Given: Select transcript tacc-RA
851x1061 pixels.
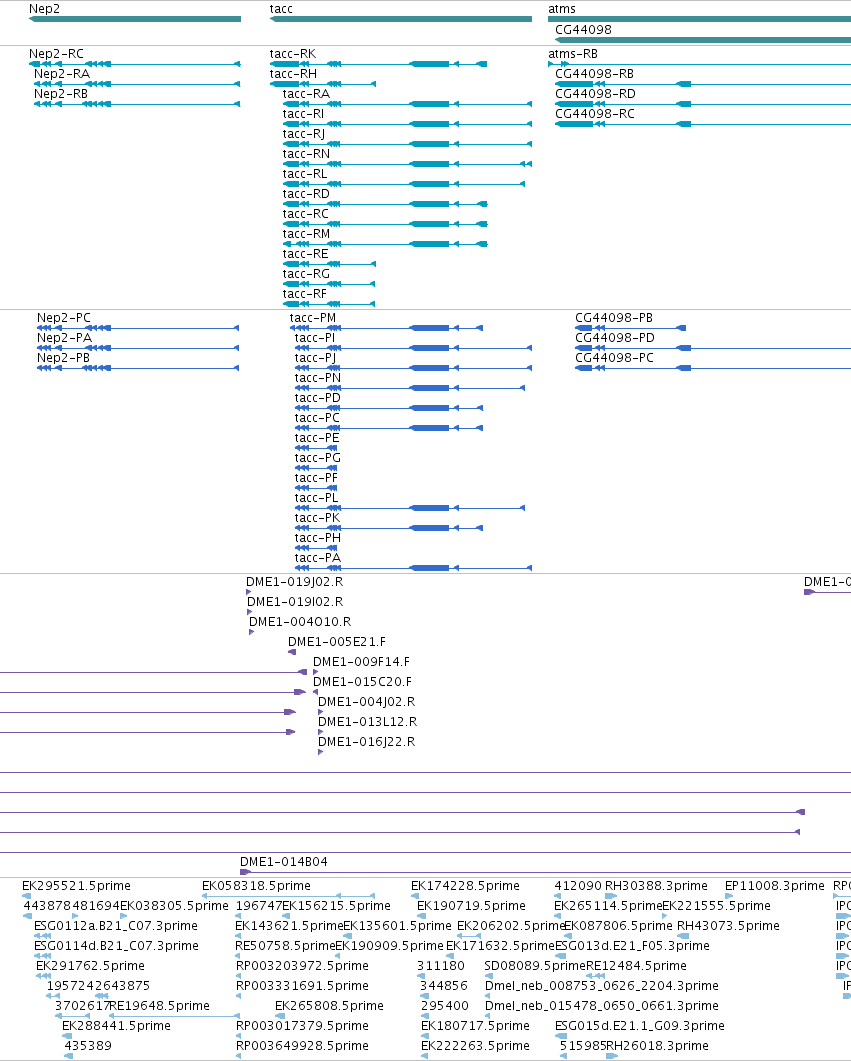Looking at the screenshot, I should 306,93.
